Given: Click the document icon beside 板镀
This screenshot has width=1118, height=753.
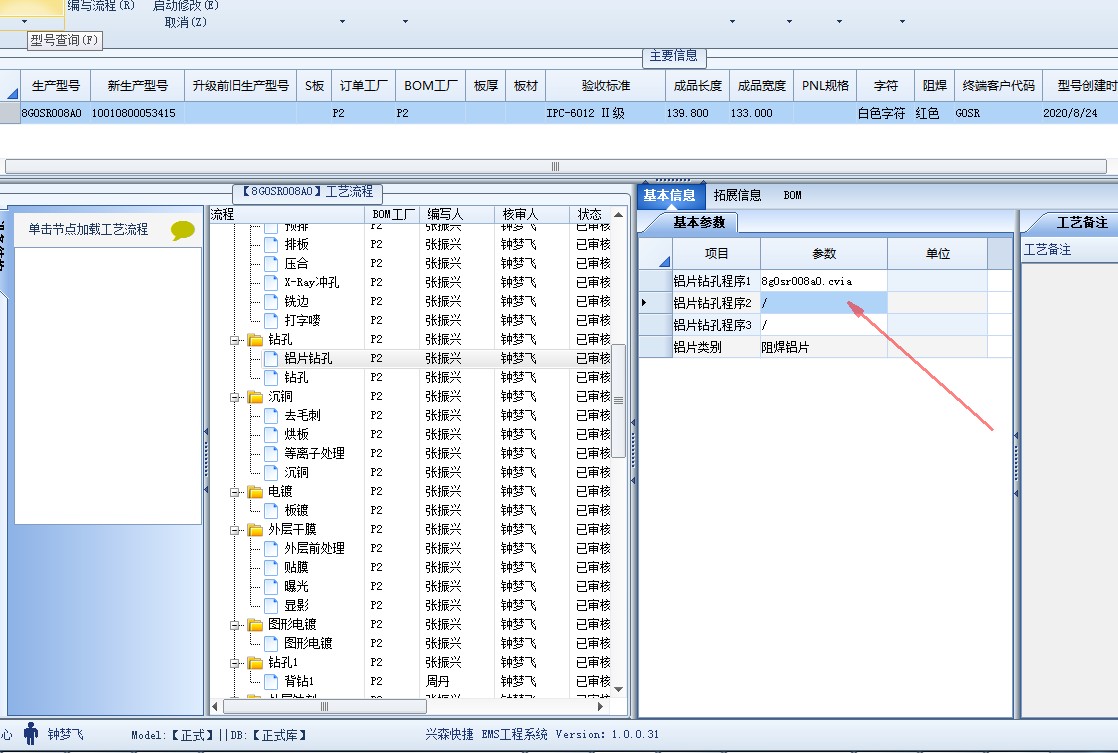Looking at the screenshot, I should pyautogui.click(x=271, y=511).
